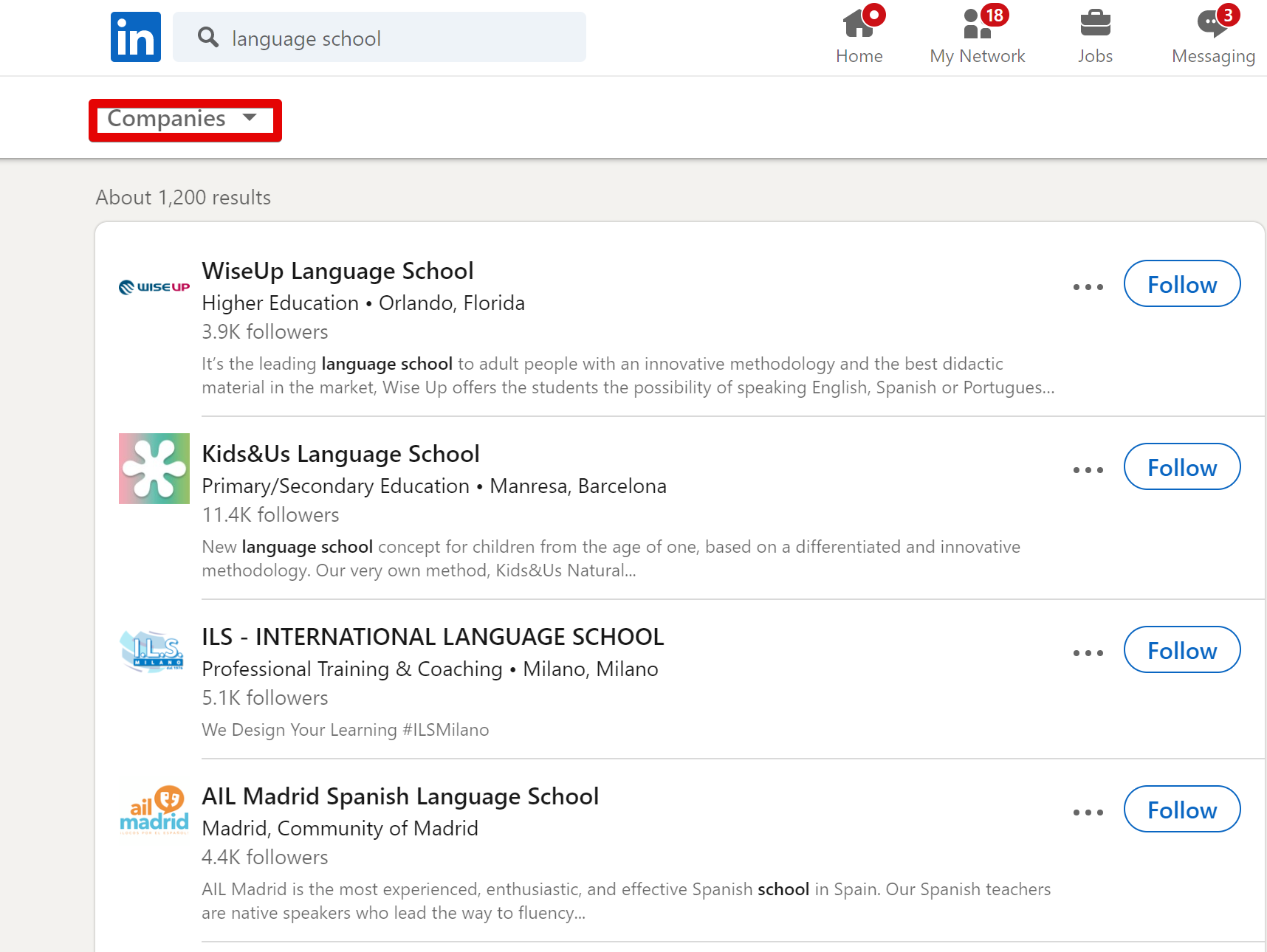The height and width of the screenshot is (952, 1267).
Task: Open more options for AIL Madrid
Action: (x=1088, y=812)
